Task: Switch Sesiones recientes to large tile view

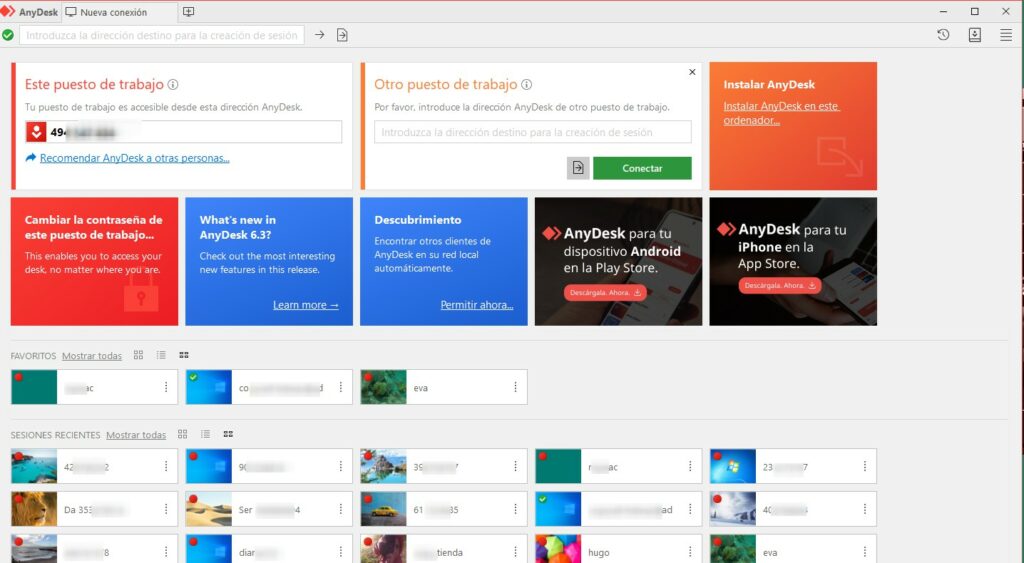Action: (183, 434)
